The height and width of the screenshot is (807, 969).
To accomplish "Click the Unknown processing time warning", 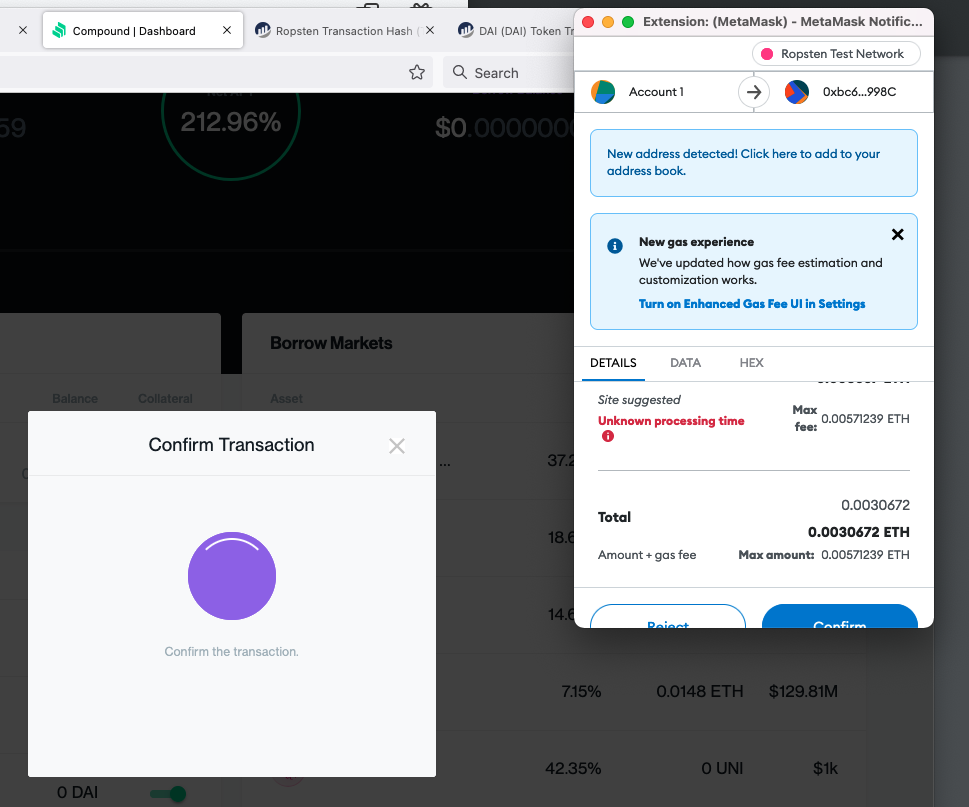I will tap(671, 421).
